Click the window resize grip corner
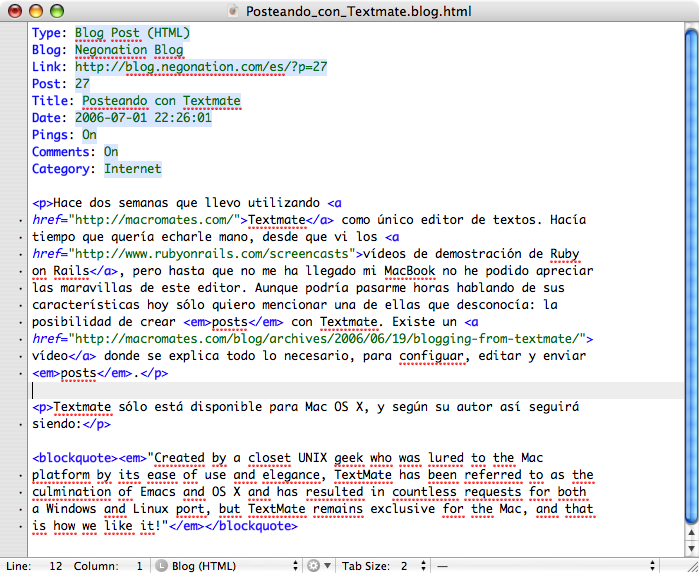Viewport: 699px width, 573px height. point(691,566)
